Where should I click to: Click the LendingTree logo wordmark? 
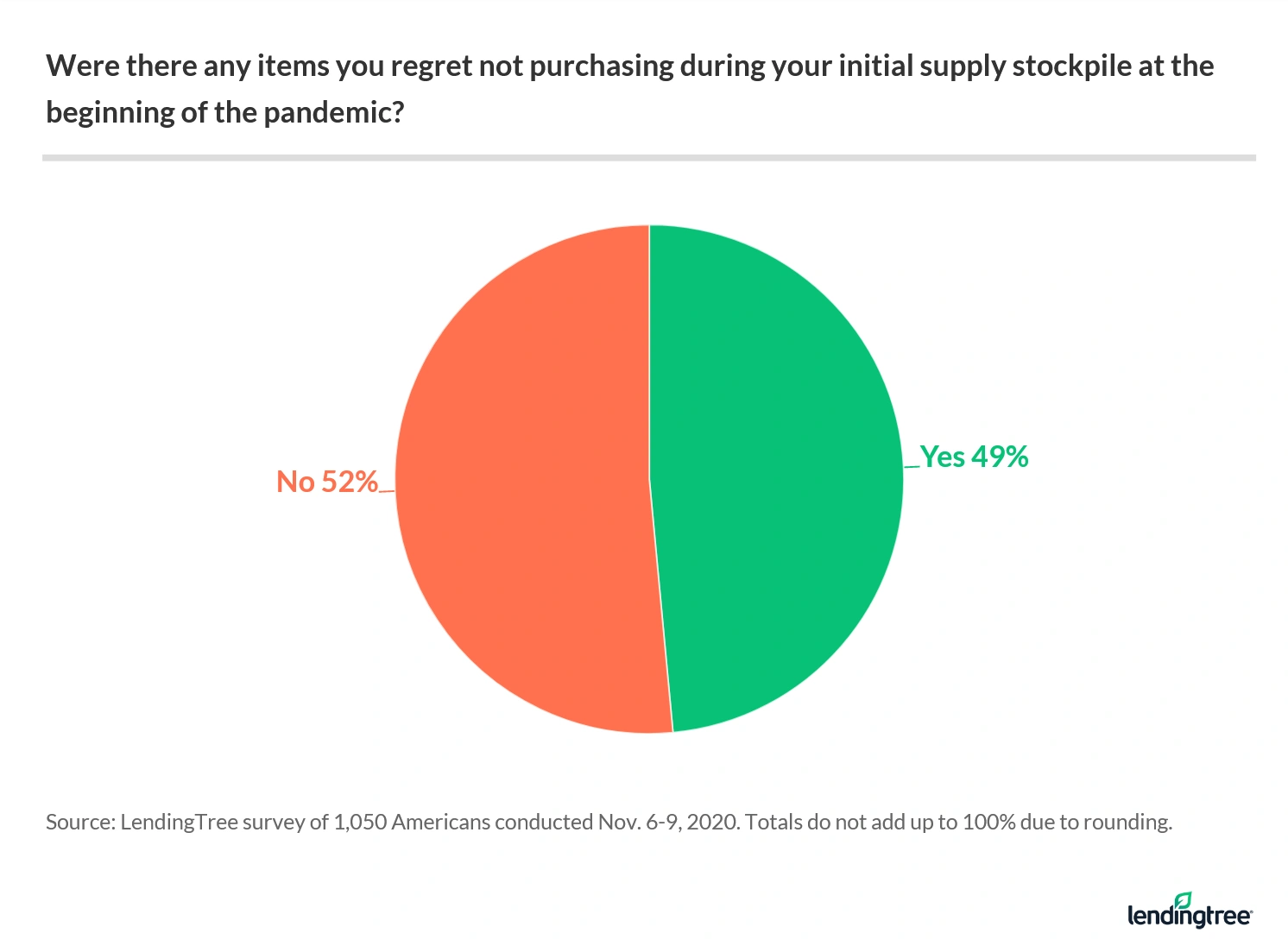click(1189, 916)
